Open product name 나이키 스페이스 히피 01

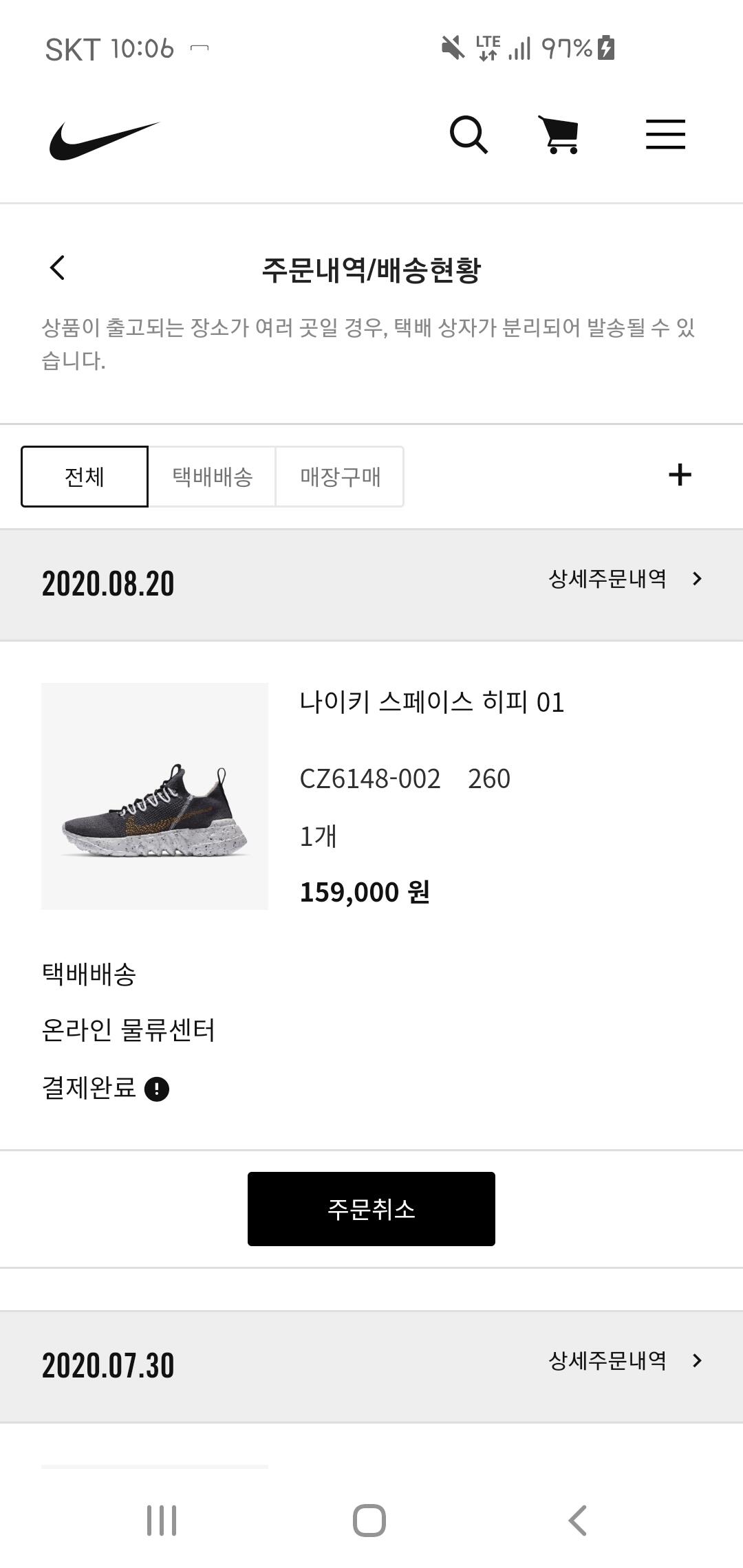[431, 702]
